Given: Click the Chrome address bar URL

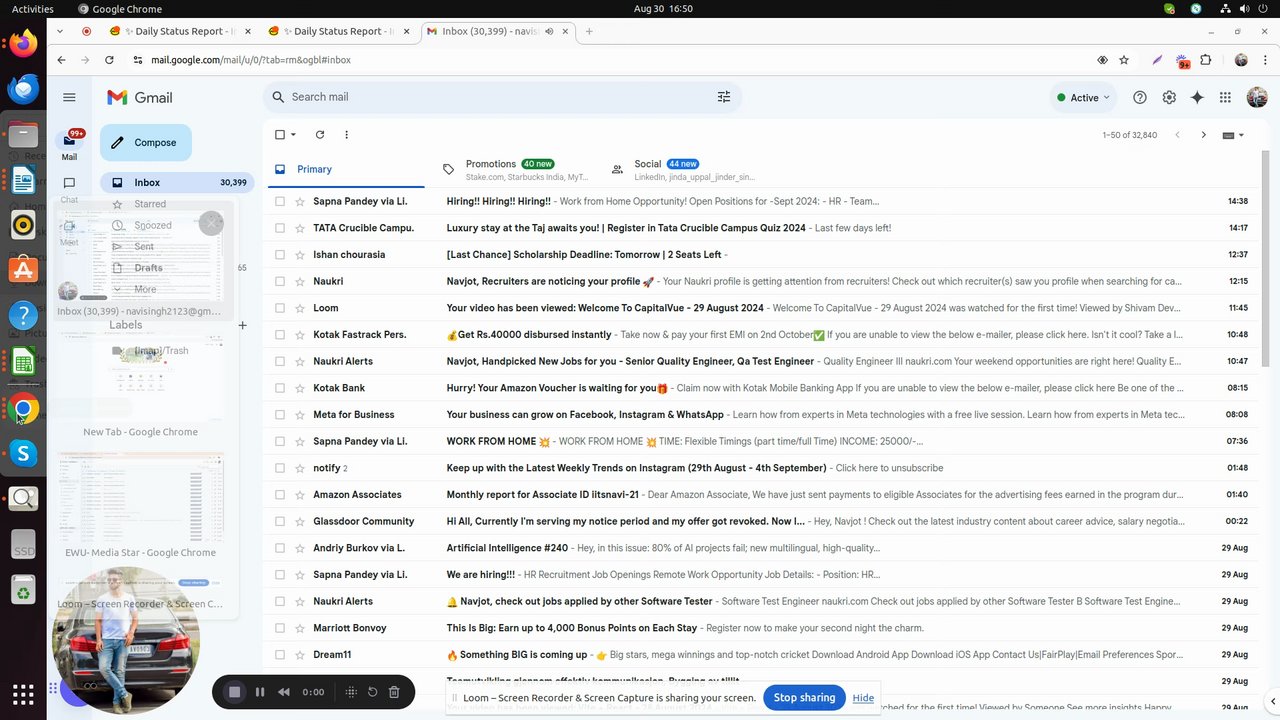Looking at the screenshot, I should coord(251,60).
